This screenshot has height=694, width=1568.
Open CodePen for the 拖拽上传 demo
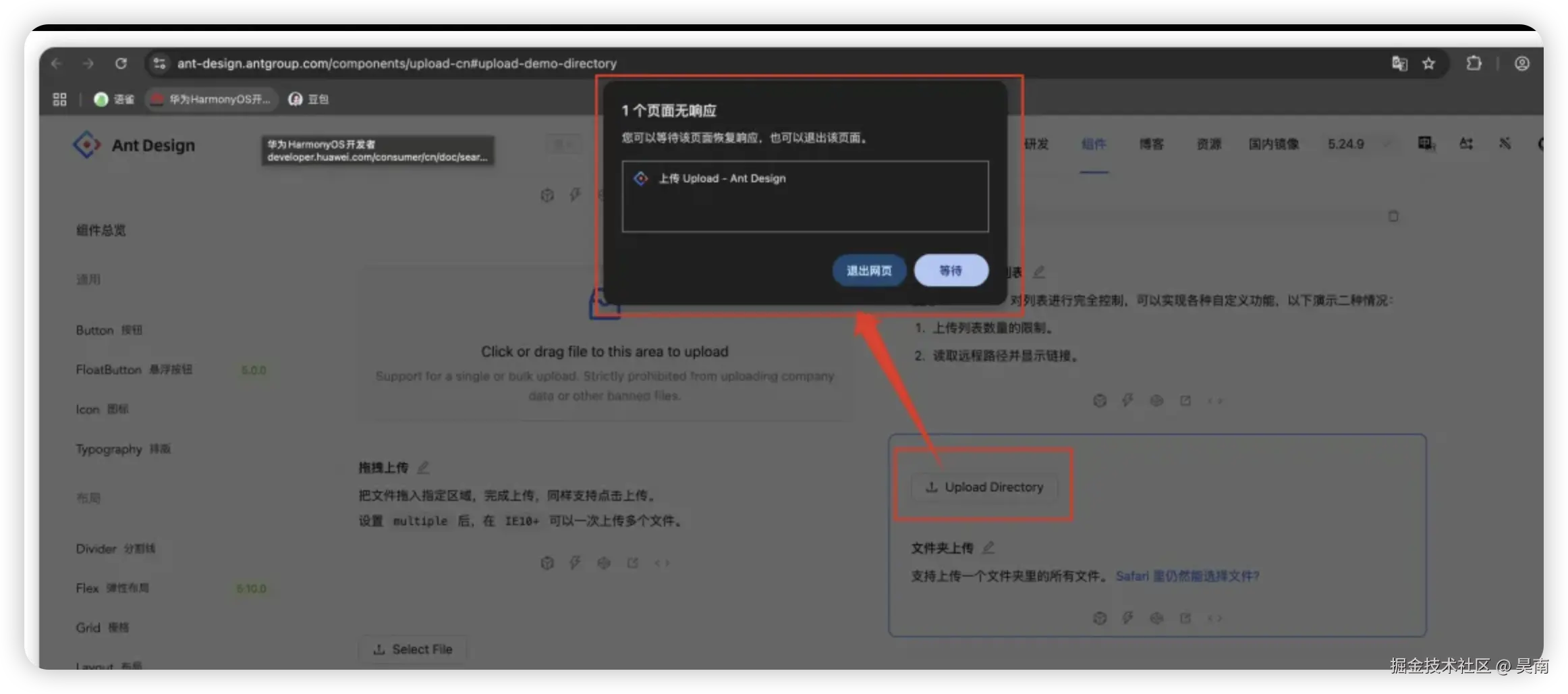coord(604,563)
